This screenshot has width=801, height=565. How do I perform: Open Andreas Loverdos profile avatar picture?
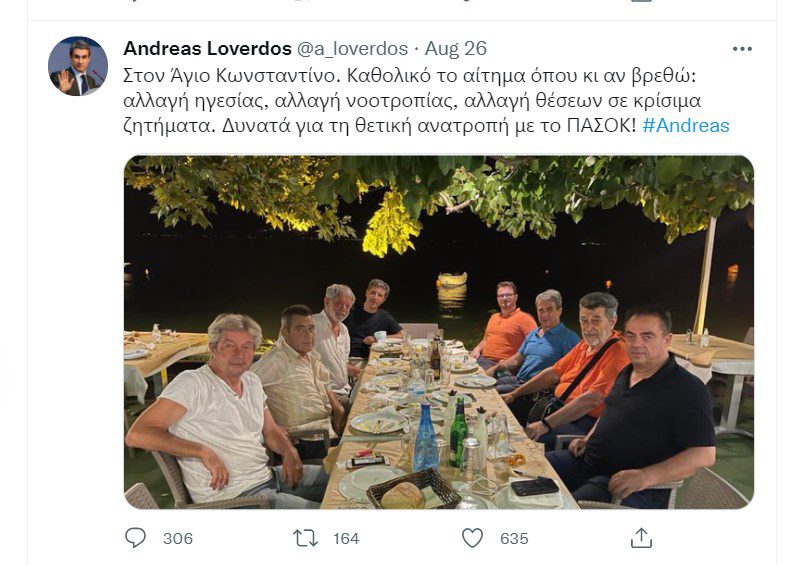point(78,66)
